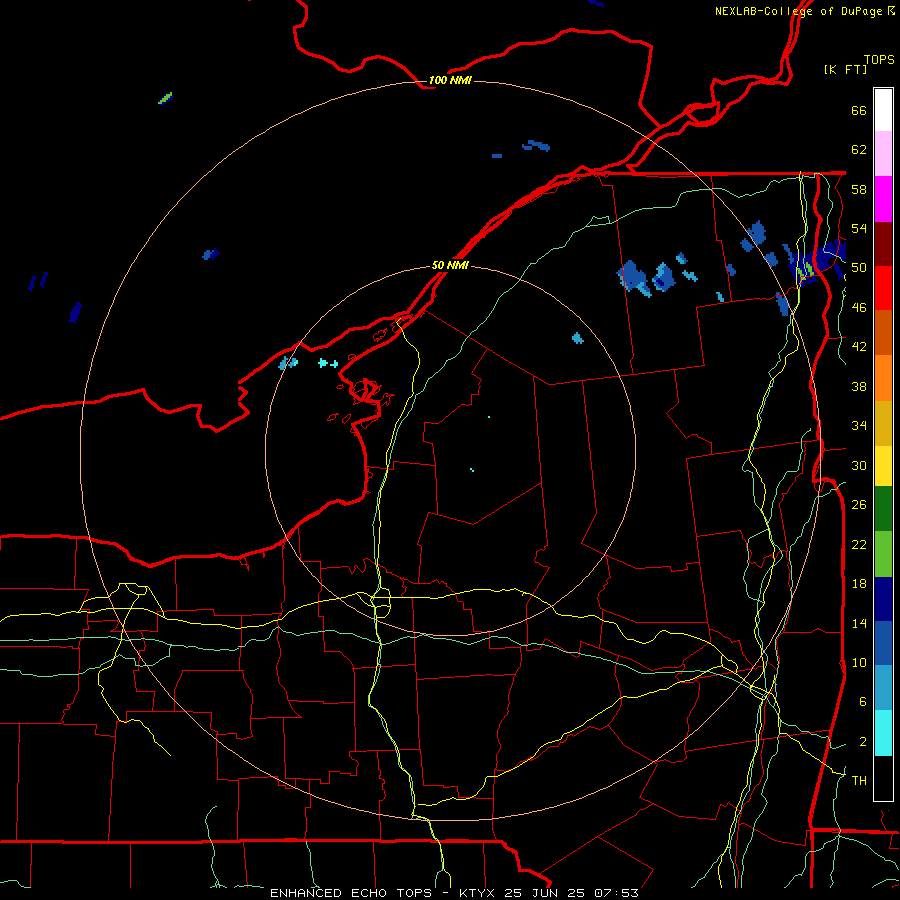Click the 30 legend value
The width and height of the screenshot is (900, 900).
click(x=859, y=465)
